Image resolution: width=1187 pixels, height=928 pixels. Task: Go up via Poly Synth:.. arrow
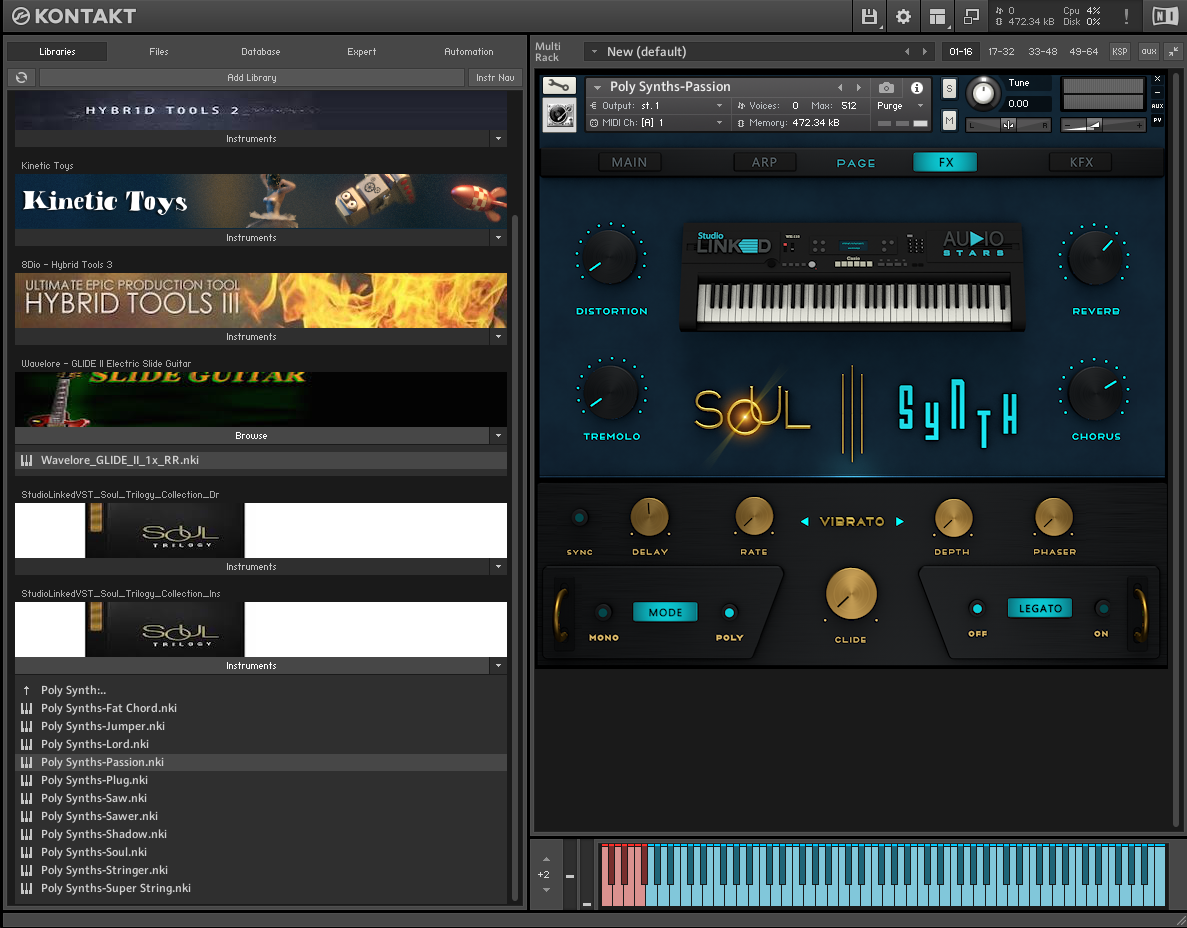[26, 690]
